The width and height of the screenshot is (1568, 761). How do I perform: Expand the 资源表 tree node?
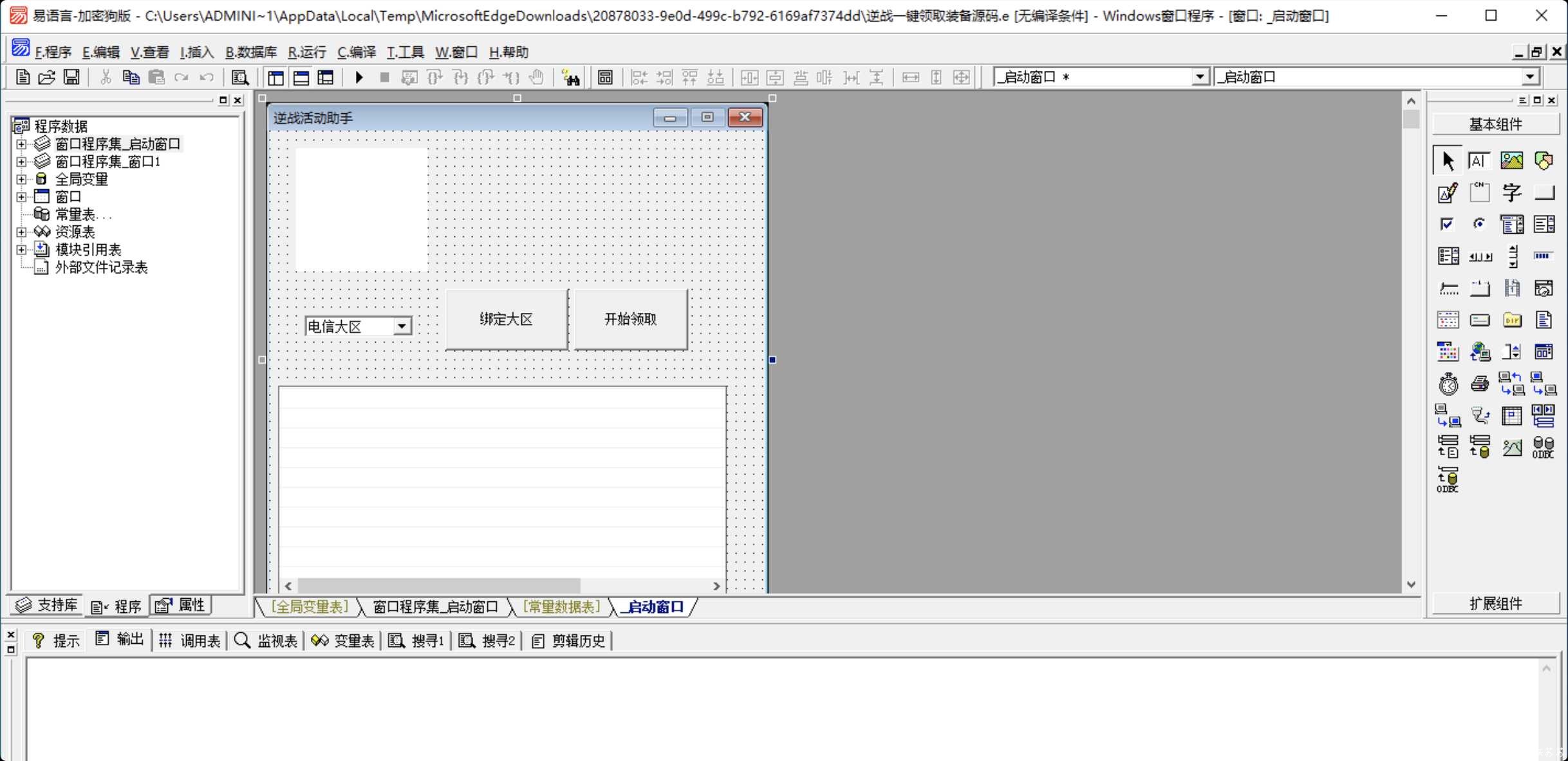coord(21,232)
